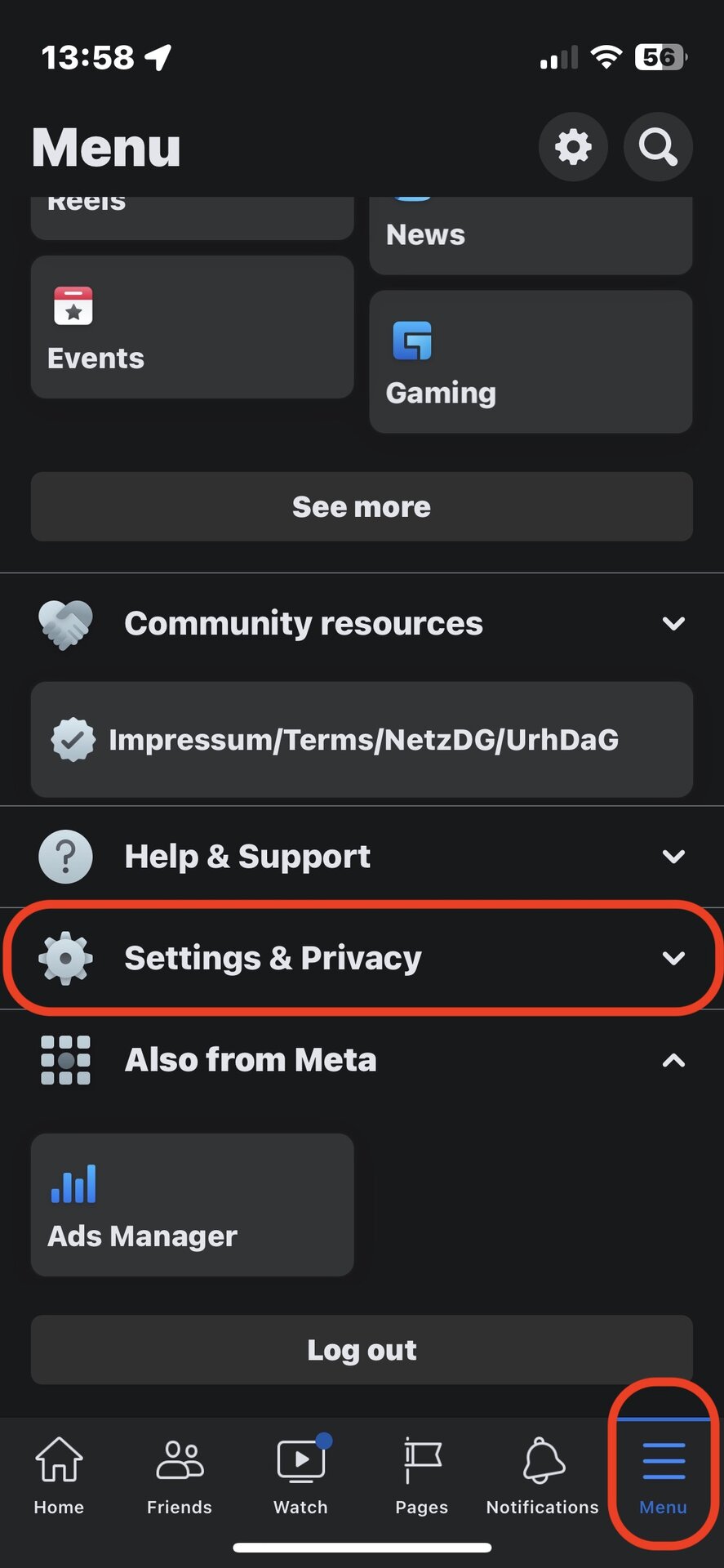Open the News shortcut card
Screen dimensions: 724x1568
click(x=531, y=235)
